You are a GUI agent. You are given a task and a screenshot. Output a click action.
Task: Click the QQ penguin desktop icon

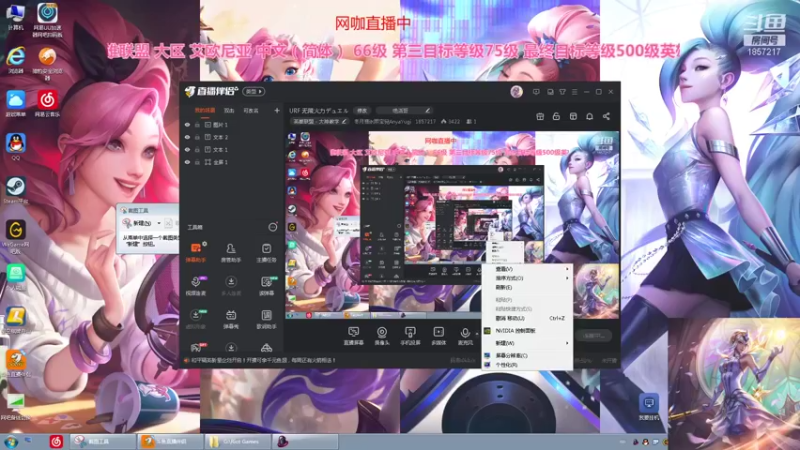pos(16,147)
